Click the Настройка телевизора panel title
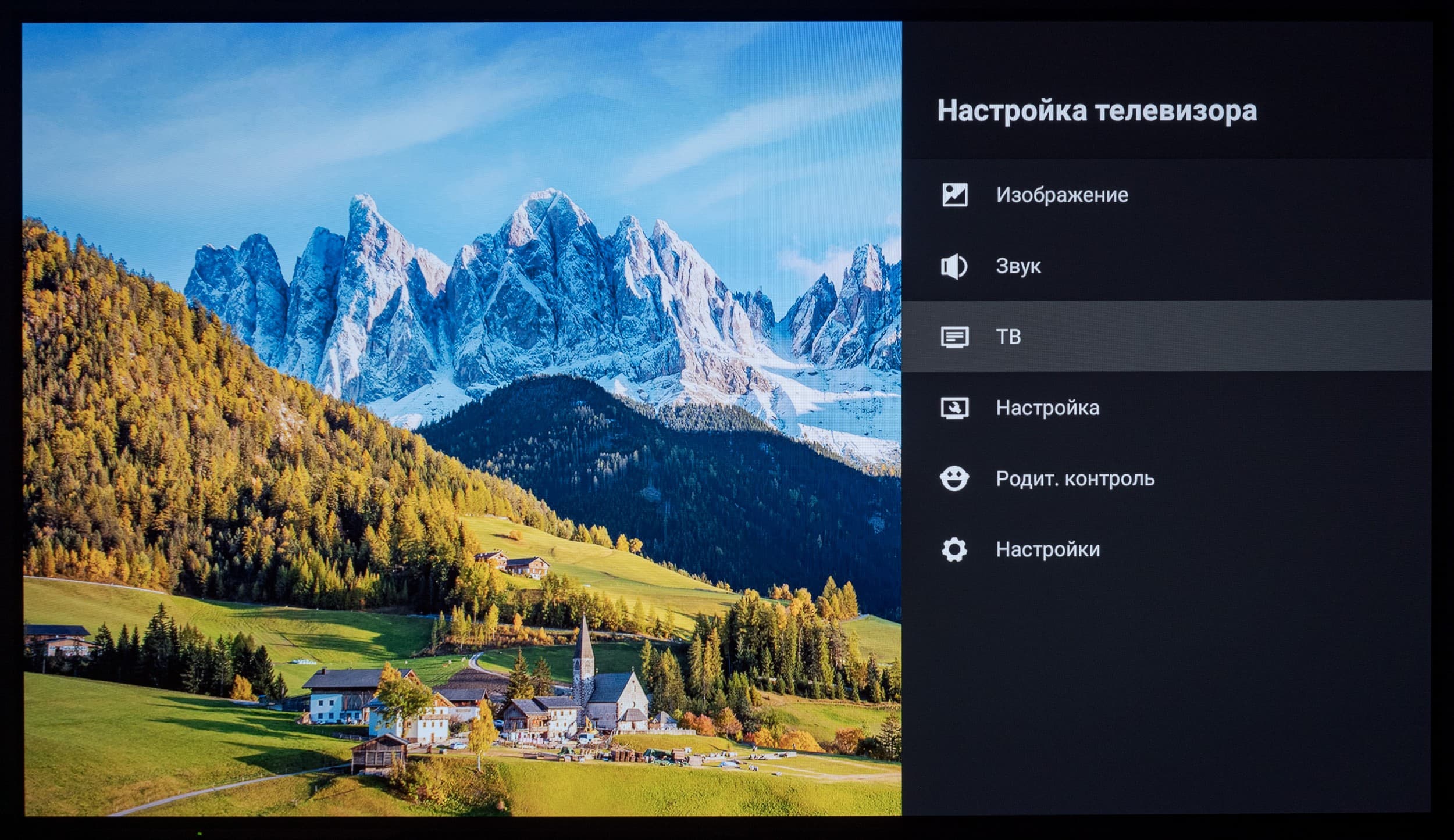The width and height of the screenshot is (1454, 840). coord(1096,110)
